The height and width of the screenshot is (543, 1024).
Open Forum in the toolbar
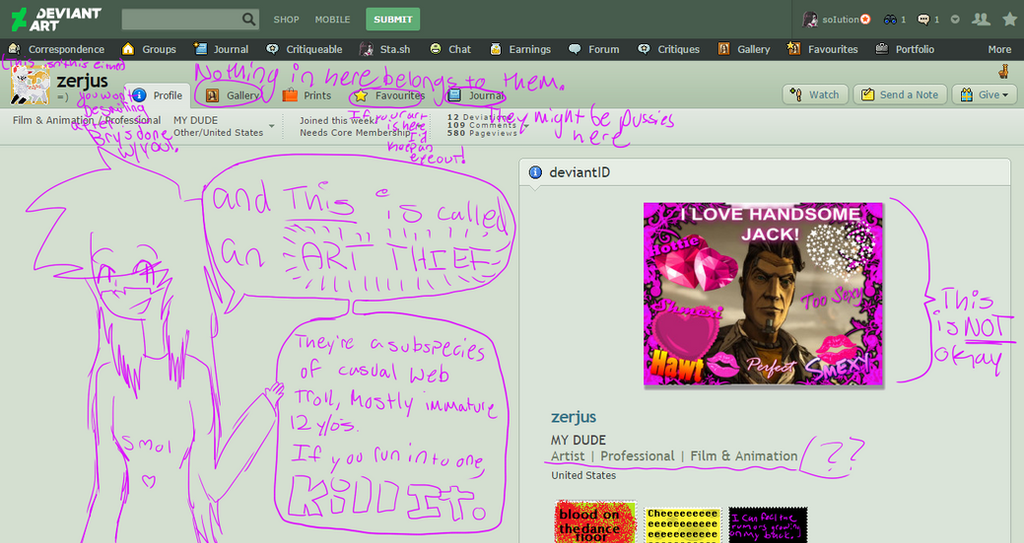[x=594, y=49]
